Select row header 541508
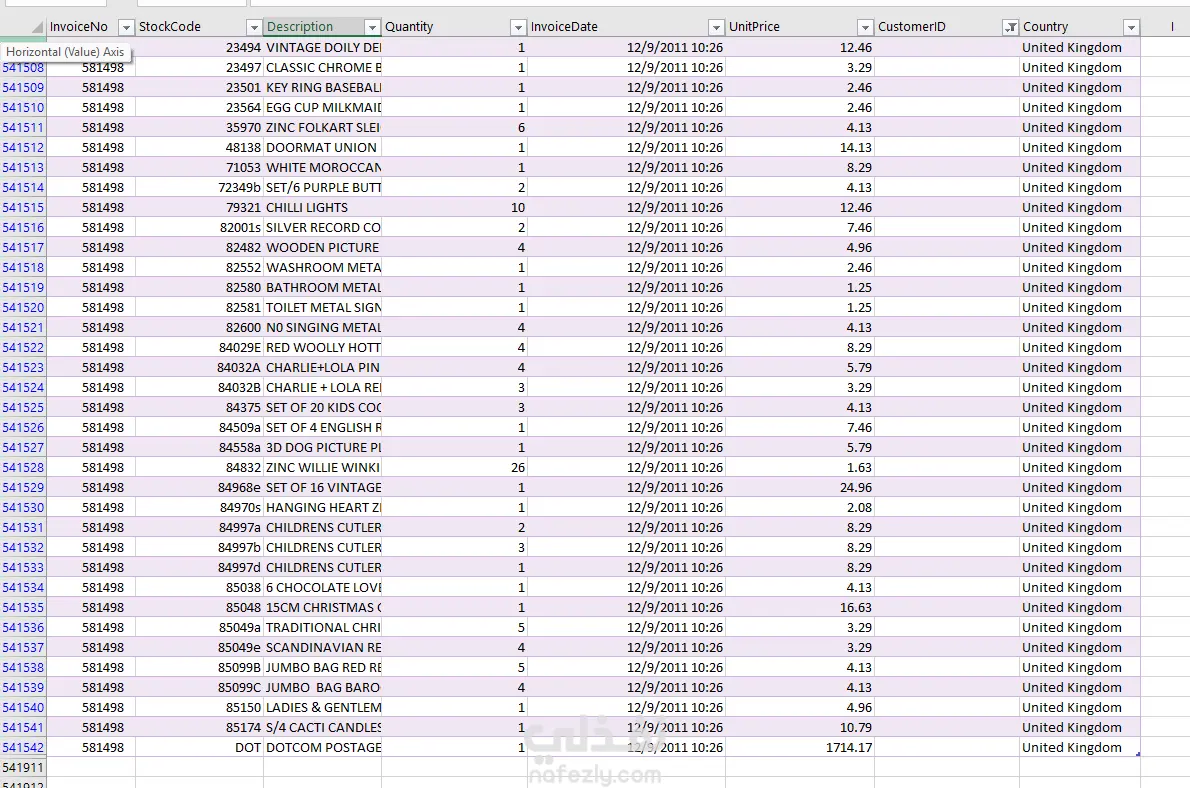 (23, 68)
